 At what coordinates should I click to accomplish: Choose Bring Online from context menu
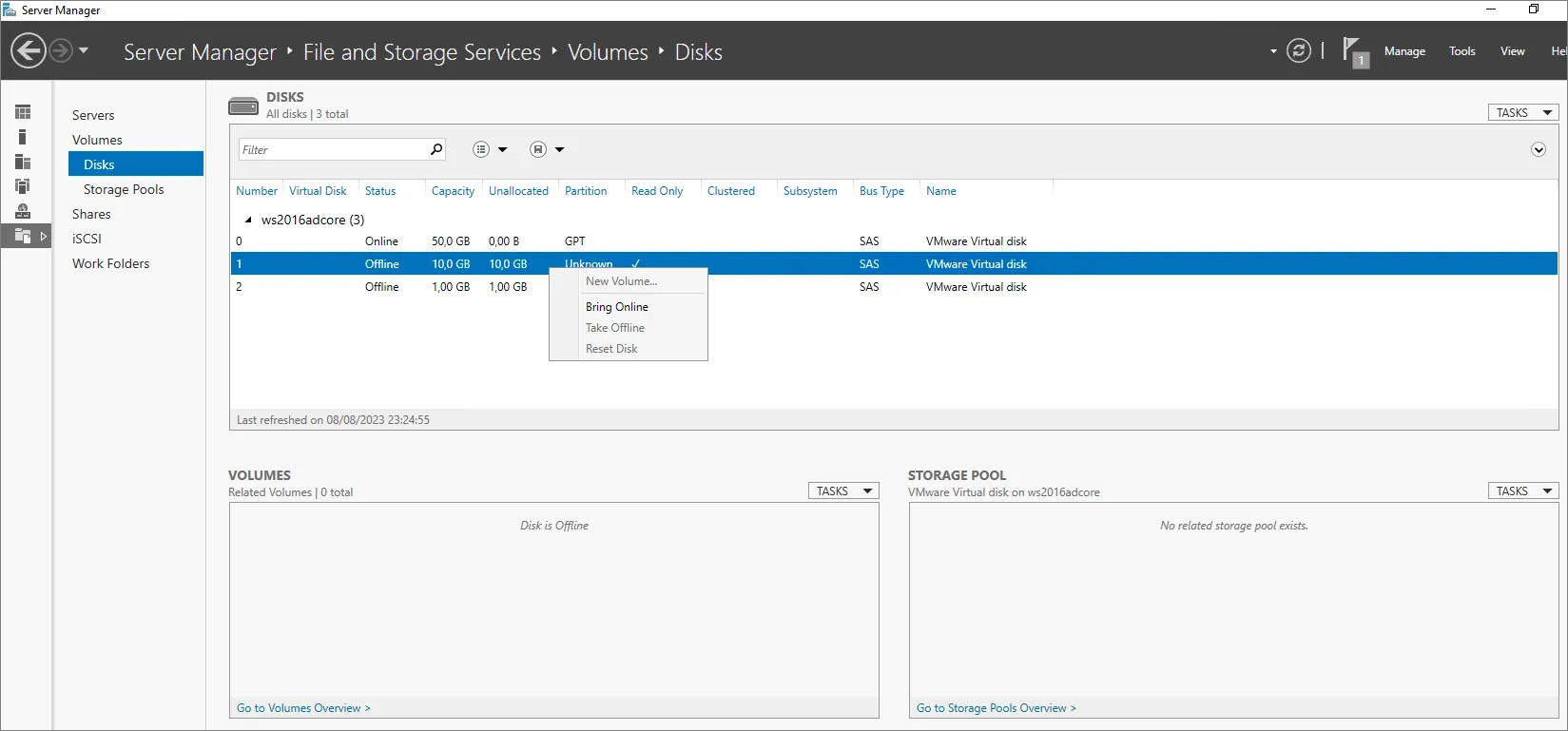point(617,307)
